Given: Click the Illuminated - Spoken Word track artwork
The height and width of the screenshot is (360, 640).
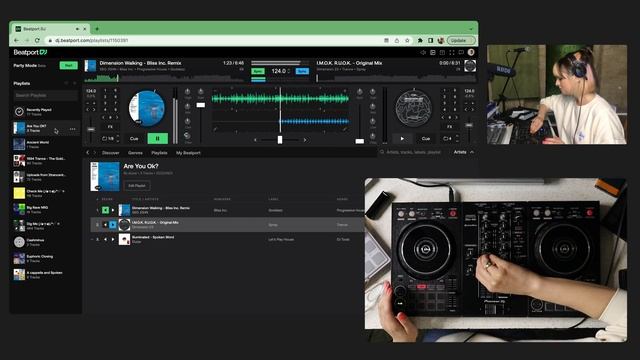Looking at the screenshot, I should (124, 240).
